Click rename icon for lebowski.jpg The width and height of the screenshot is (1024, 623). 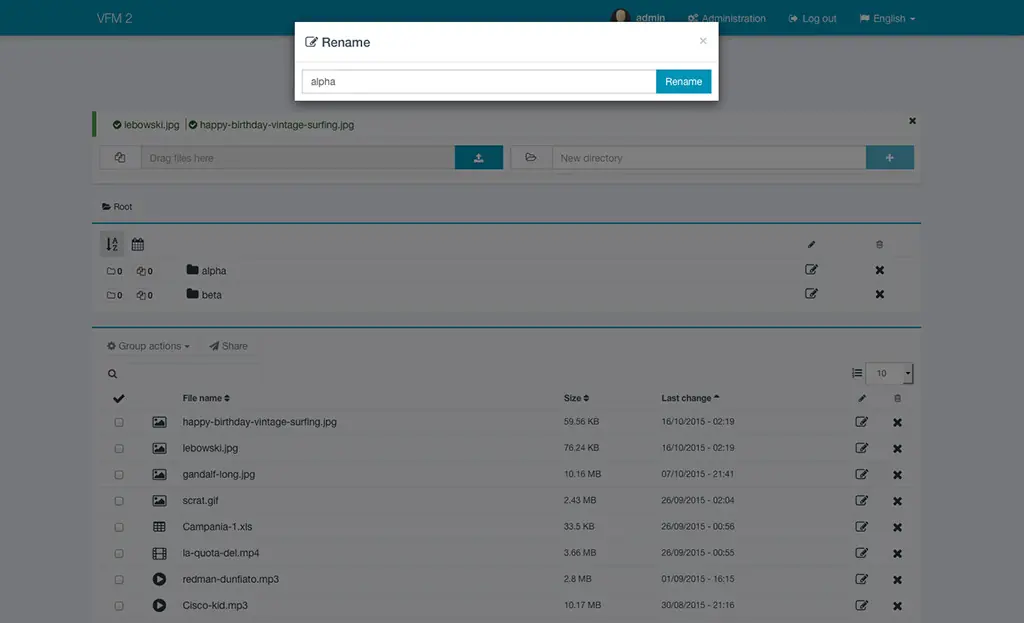862,448
